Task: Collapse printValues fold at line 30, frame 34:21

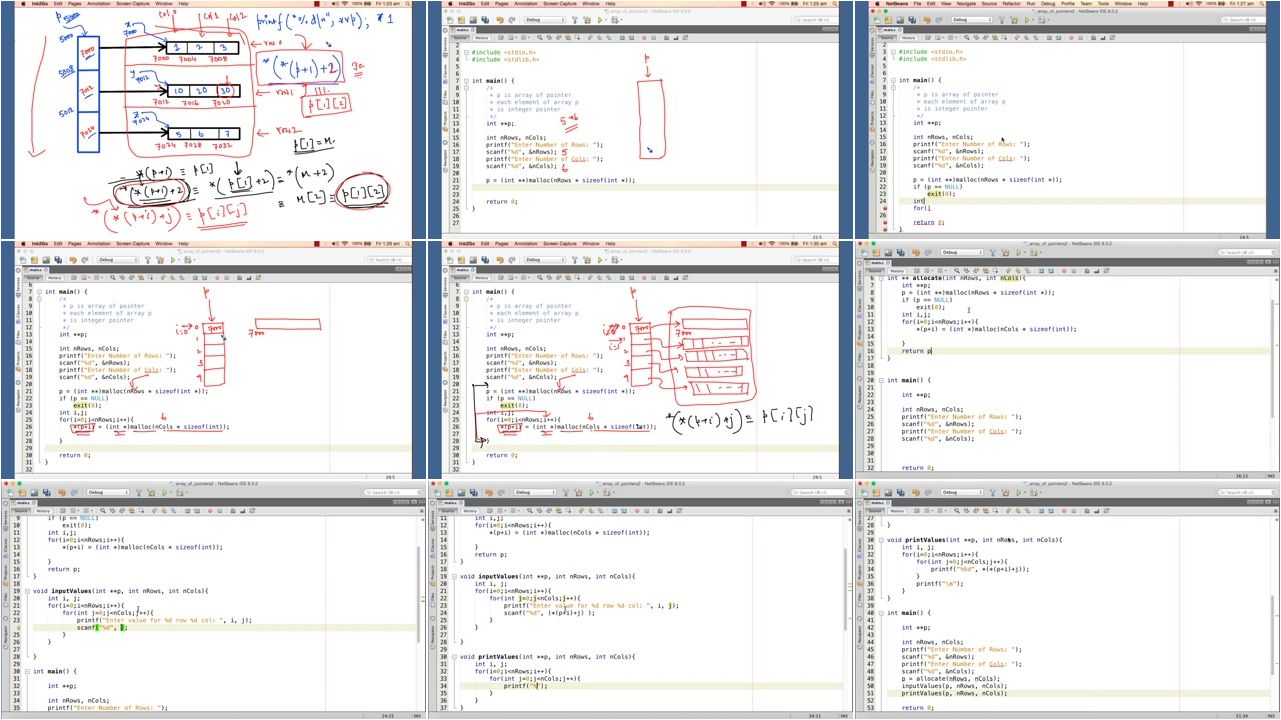Action: pyautogui.click(x=454, y=657)
